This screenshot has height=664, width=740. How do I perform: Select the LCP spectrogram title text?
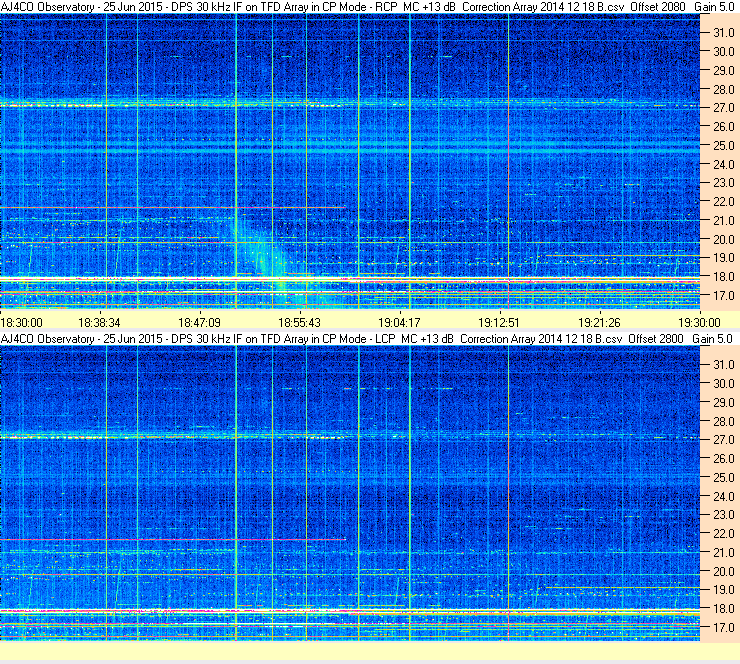[x=366, y=339]
